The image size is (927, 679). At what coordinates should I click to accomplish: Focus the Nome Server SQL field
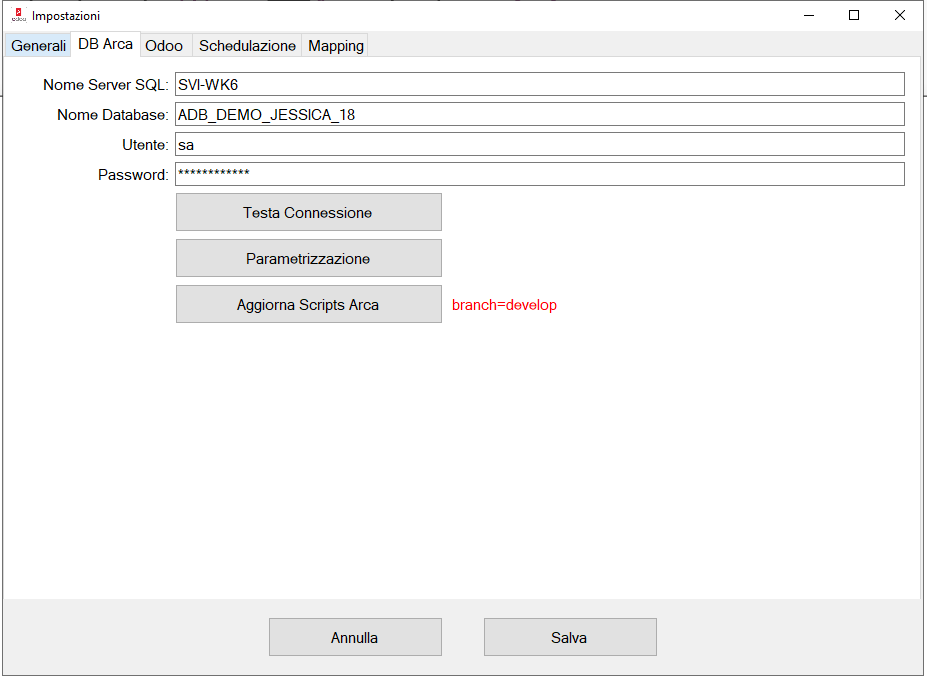[539, 84]
